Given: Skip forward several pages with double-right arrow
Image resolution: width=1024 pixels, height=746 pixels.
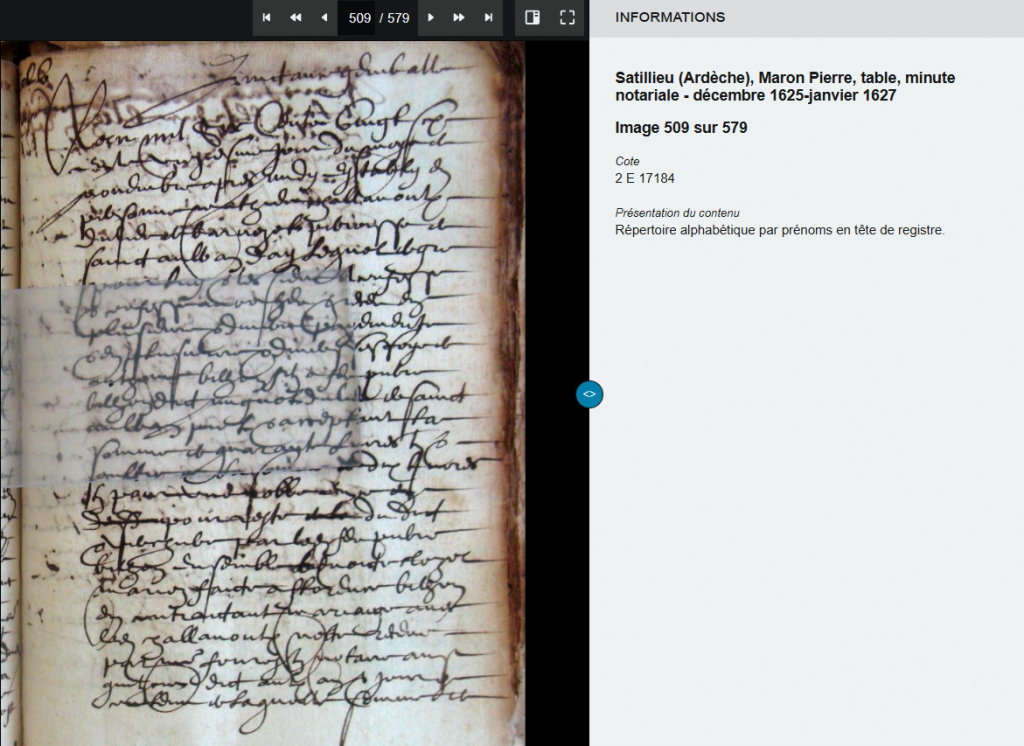Looking at the screenshot, I should (x=459, y=18).
